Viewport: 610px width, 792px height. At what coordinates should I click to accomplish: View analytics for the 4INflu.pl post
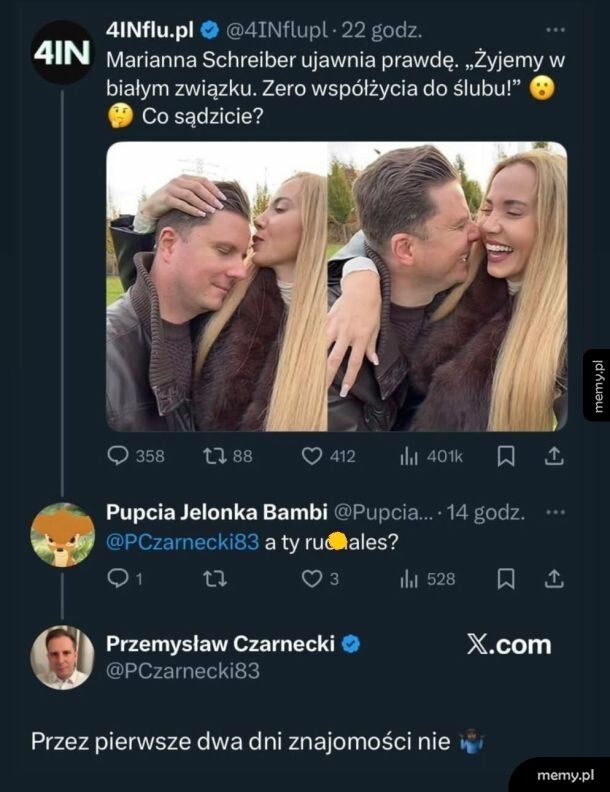408,456
